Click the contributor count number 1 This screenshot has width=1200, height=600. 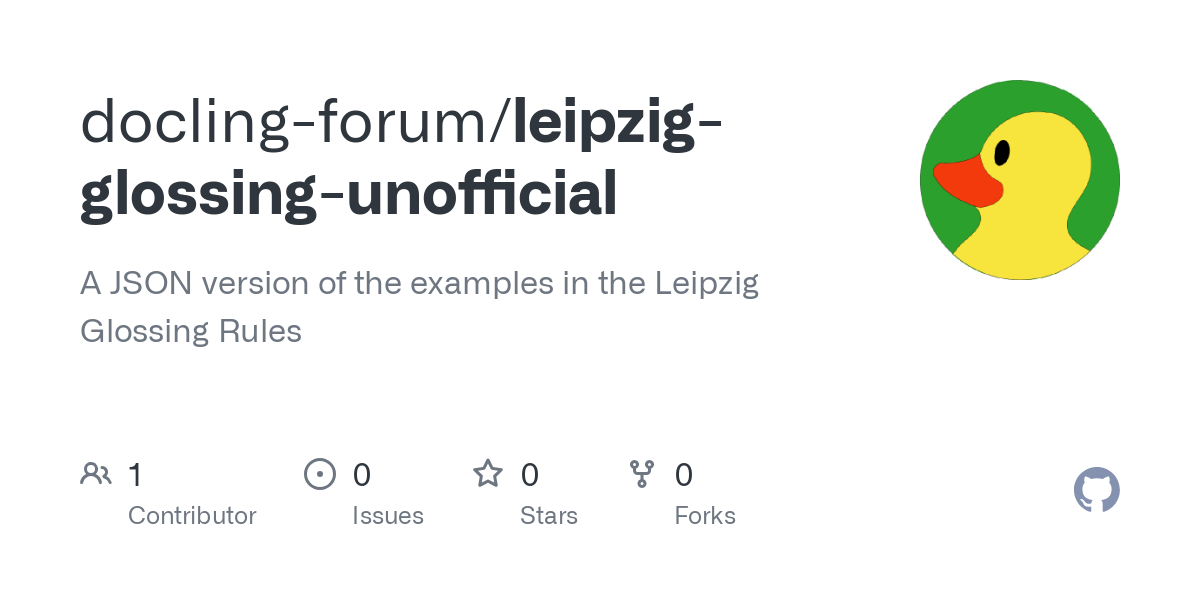coord(135,474)
